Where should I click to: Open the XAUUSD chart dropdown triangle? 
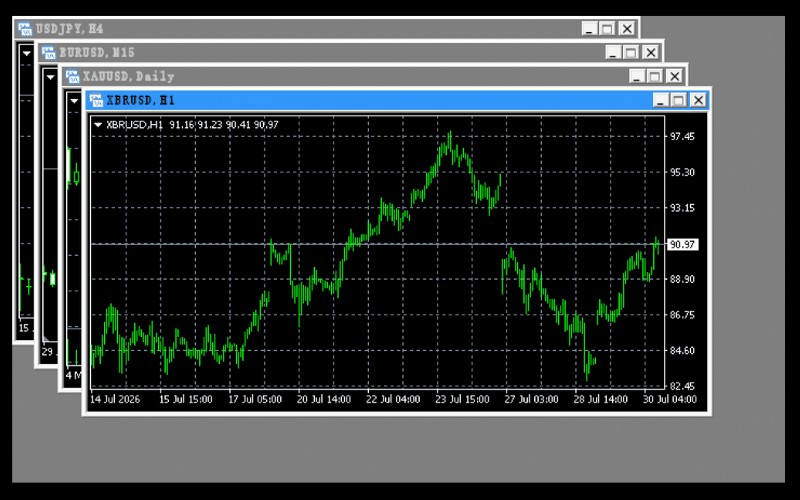point(74,101)
